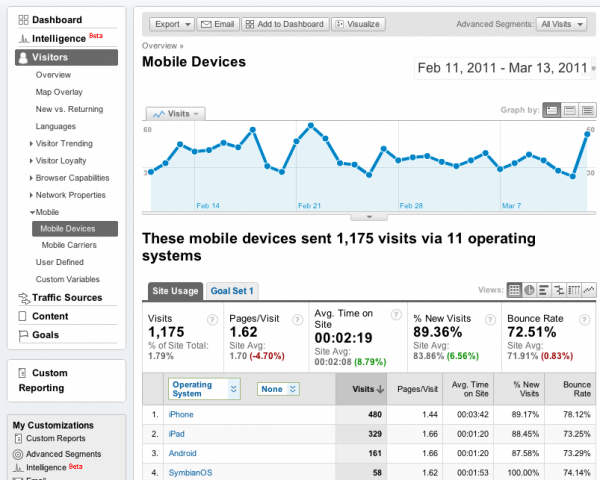
Task: Select the second Graph by view icon
Action: point(569,111)
